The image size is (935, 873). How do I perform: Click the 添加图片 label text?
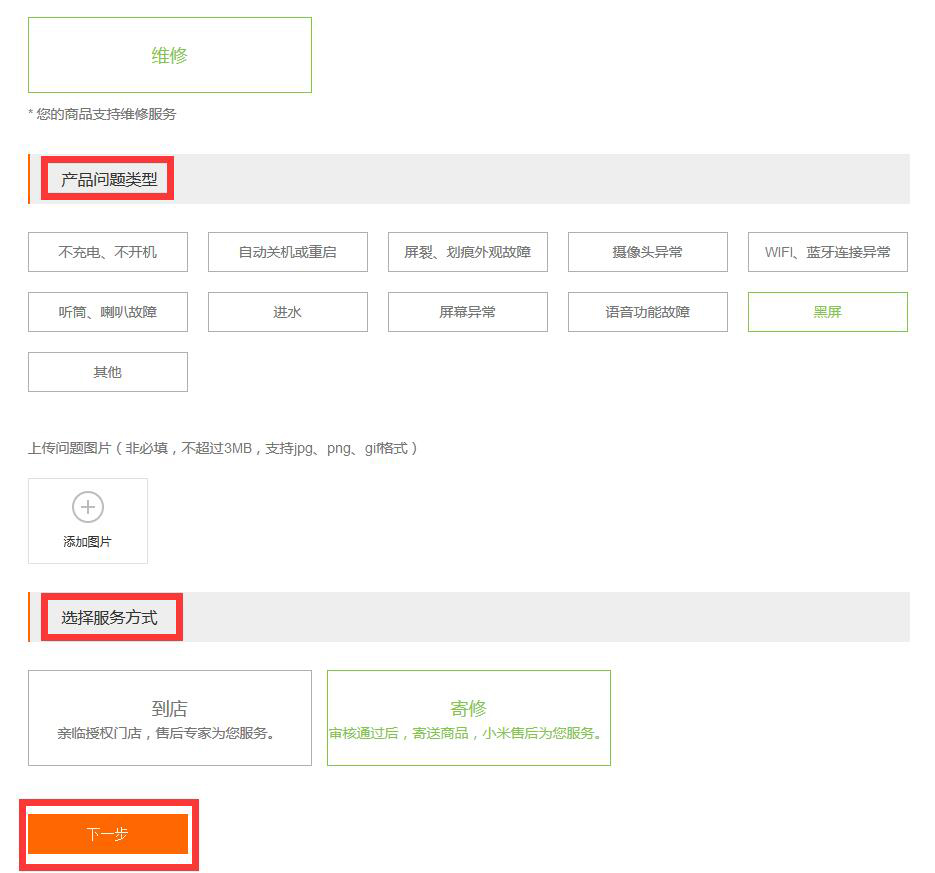coord(88,542)
